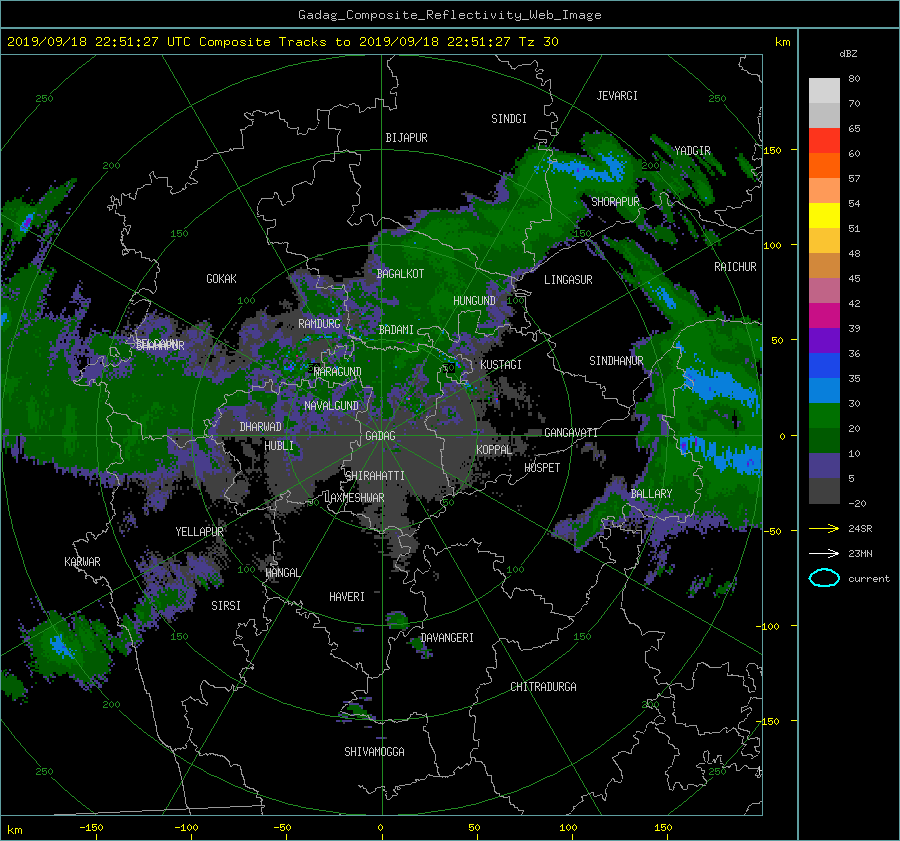Click the BALLARY city label
The height and width of the screenshot is (841, 900).
651,494
